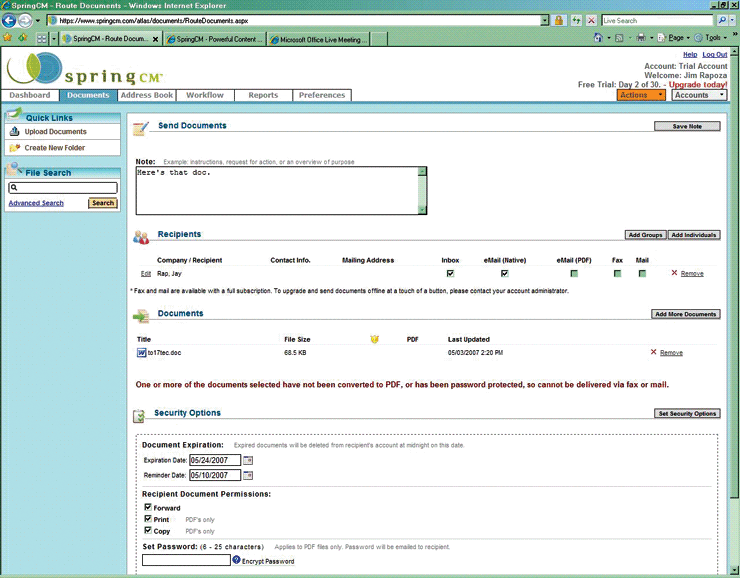Viewport: 740px width, 578px height.
Task: Open the Workflow tab
Action: 205,95
